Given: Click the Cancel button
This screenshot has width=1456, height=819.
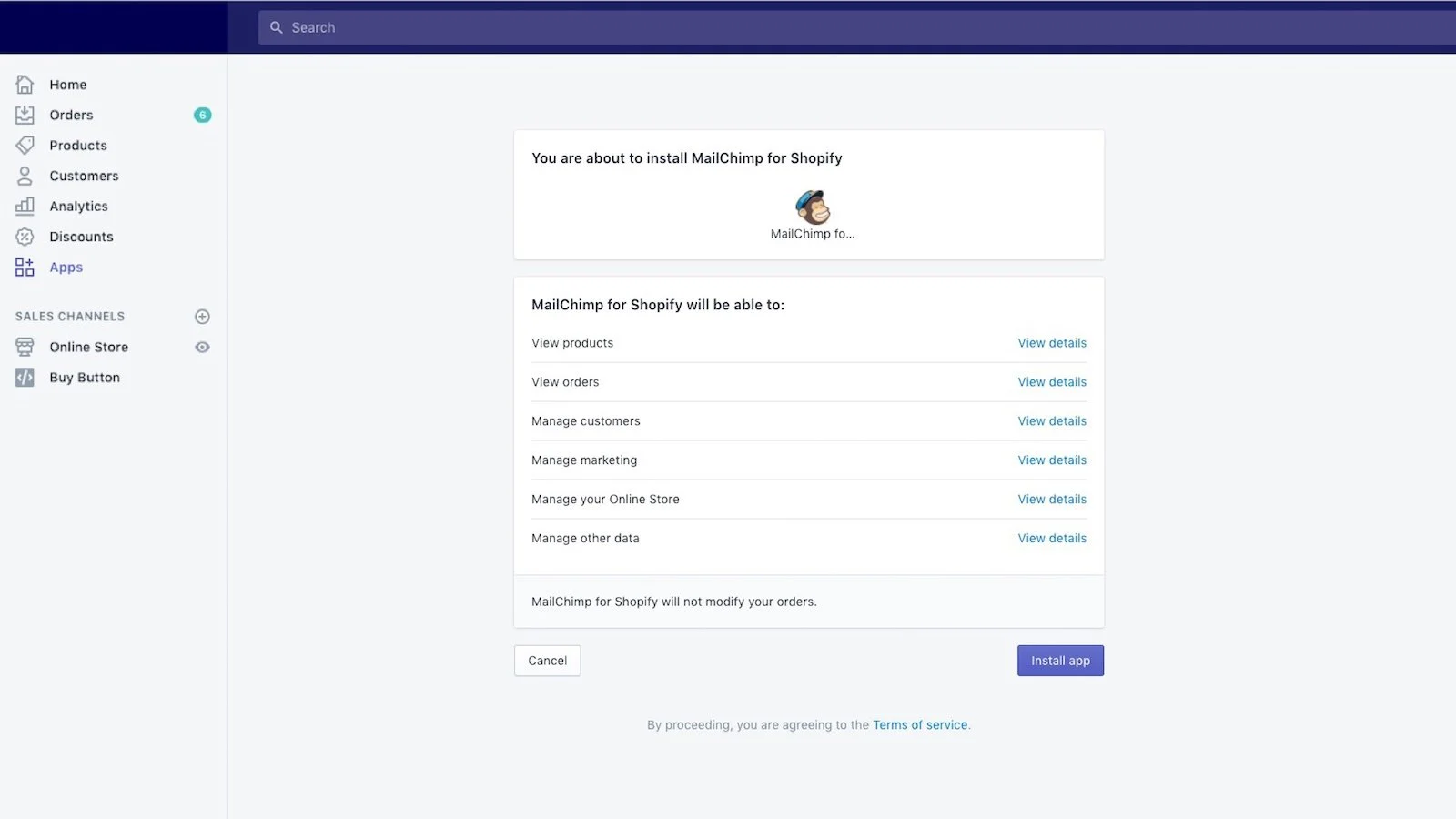Looking at the screenshot, I should click(x=547, y=661).
